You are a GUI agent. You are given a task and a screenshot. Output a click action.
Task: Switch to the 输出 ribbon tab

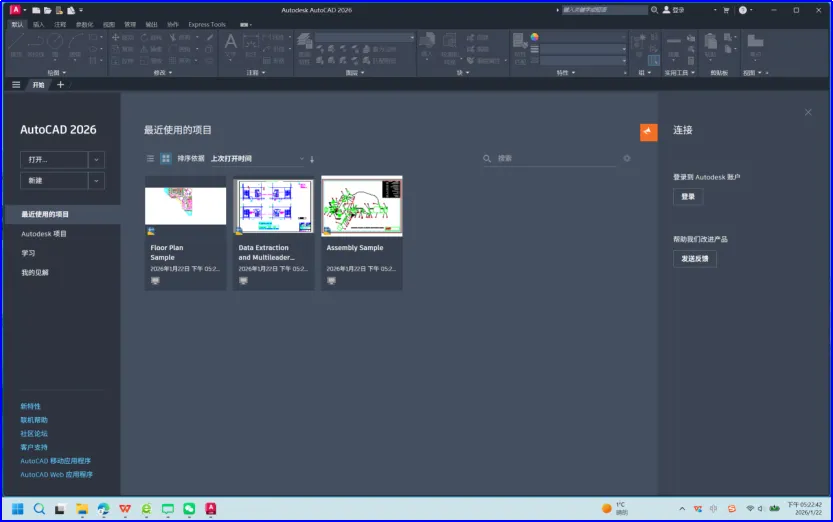tap(151, 24)
